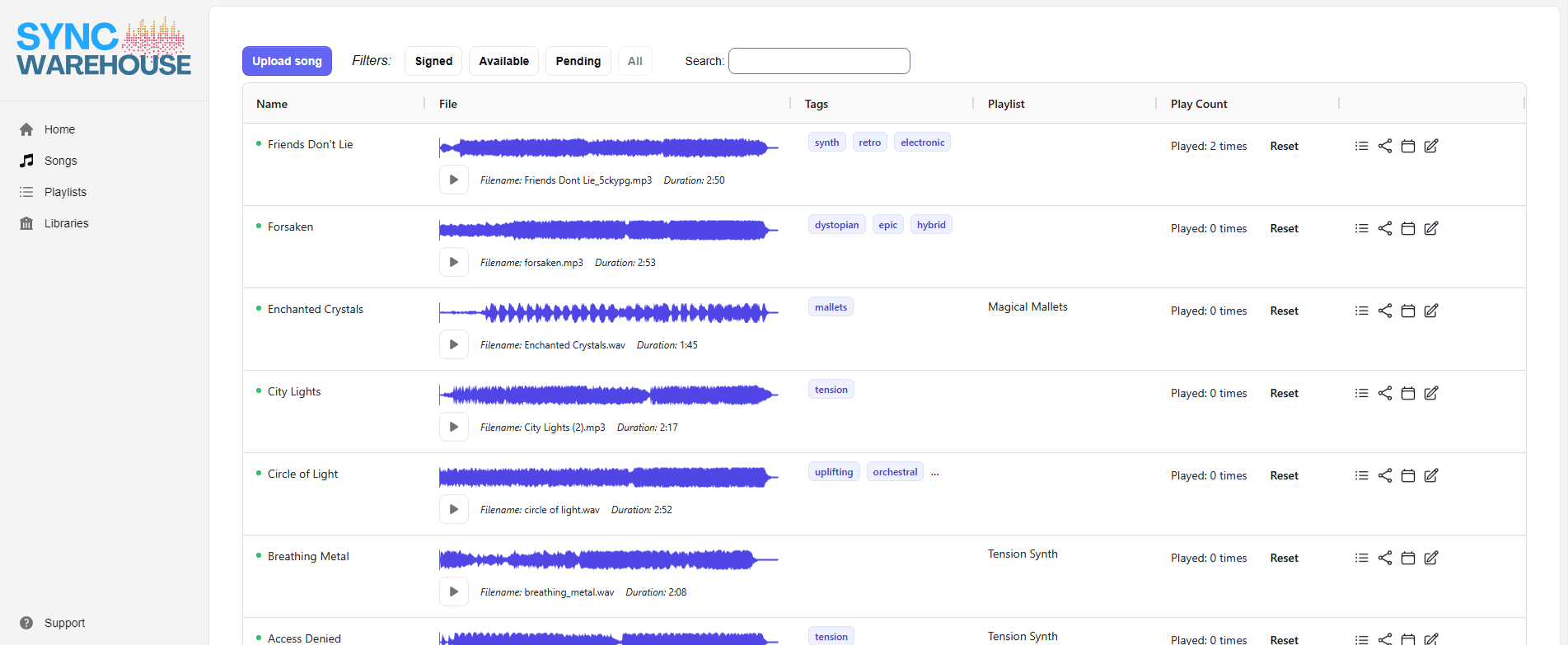This screenshot has height=645, width=1568.
Task: Click the dystopian tag
Action: click(x=836, y=225)
